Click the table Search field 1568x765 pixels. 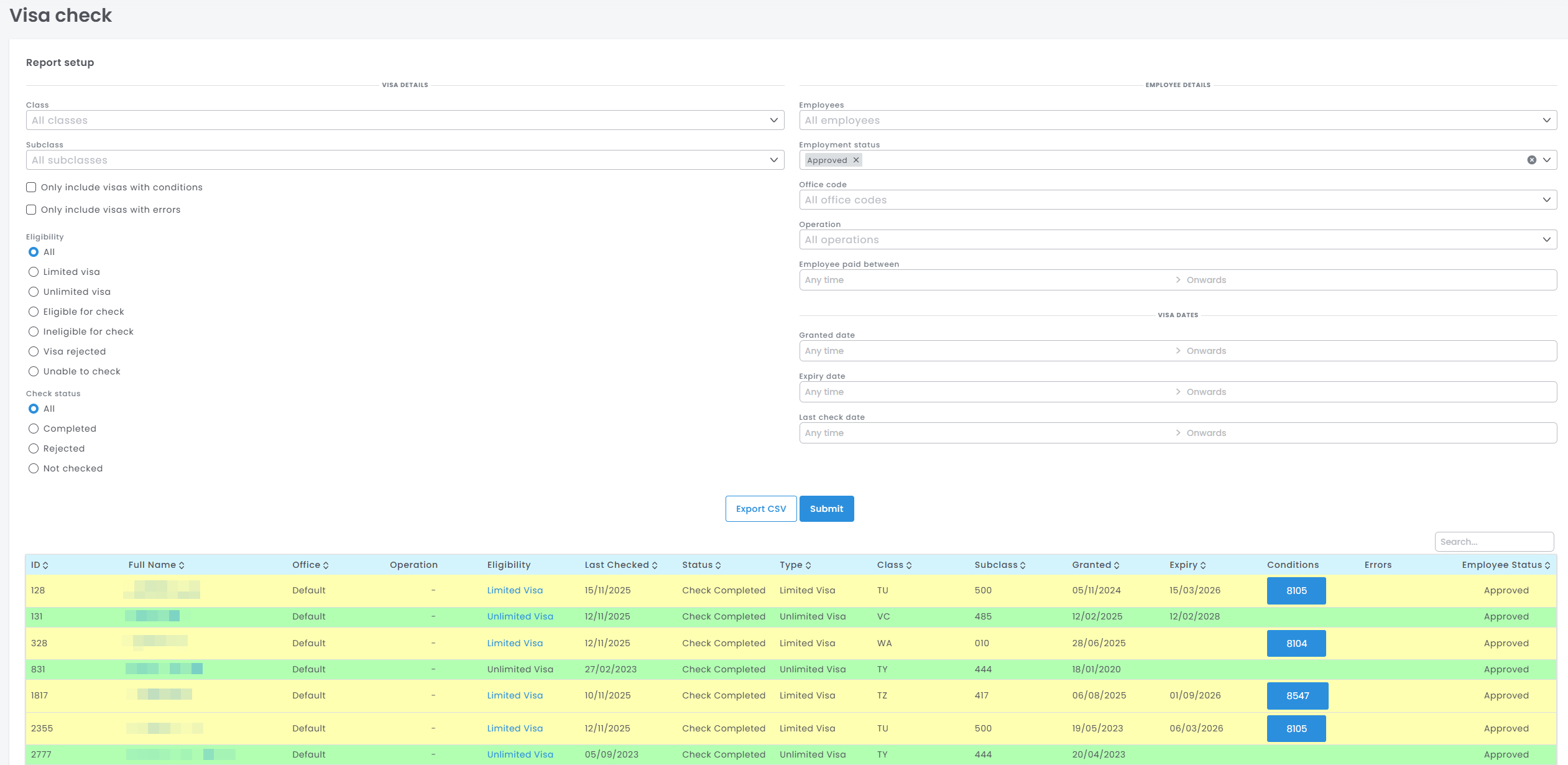(x=1493, y=542)
